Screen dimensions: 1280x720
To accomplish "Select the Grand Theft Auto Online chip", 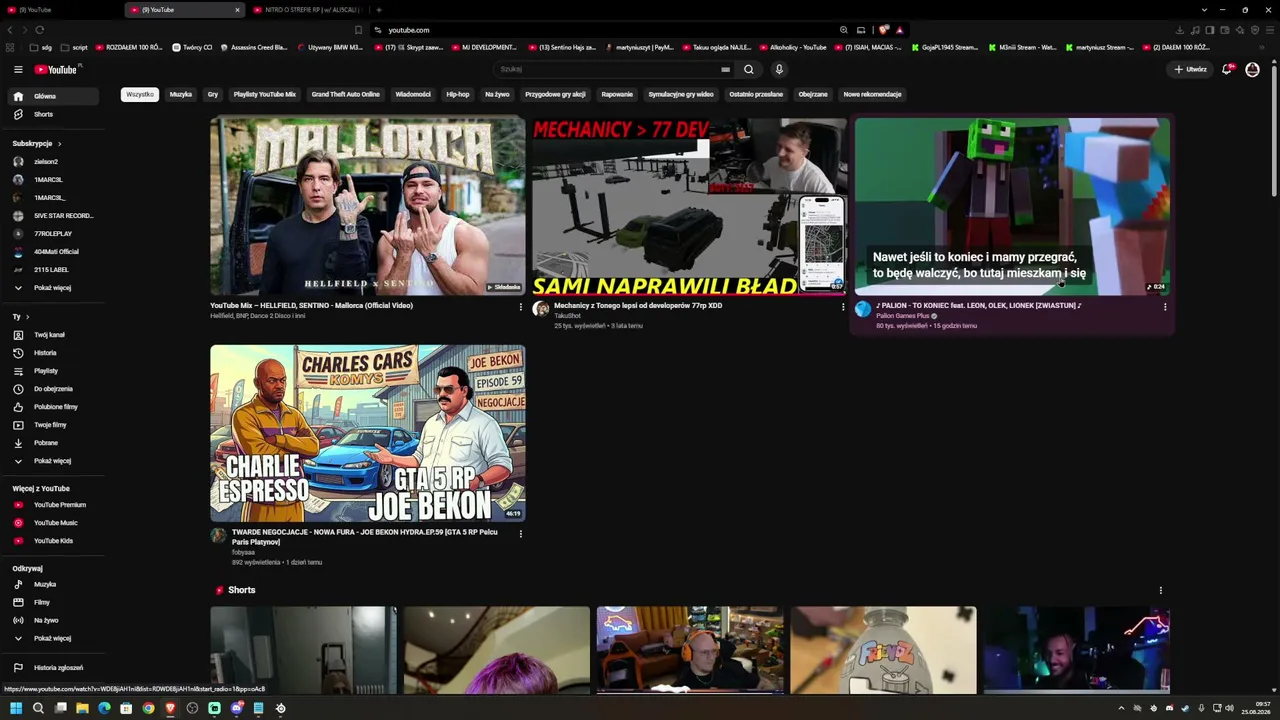I will (x=345, y=94).
